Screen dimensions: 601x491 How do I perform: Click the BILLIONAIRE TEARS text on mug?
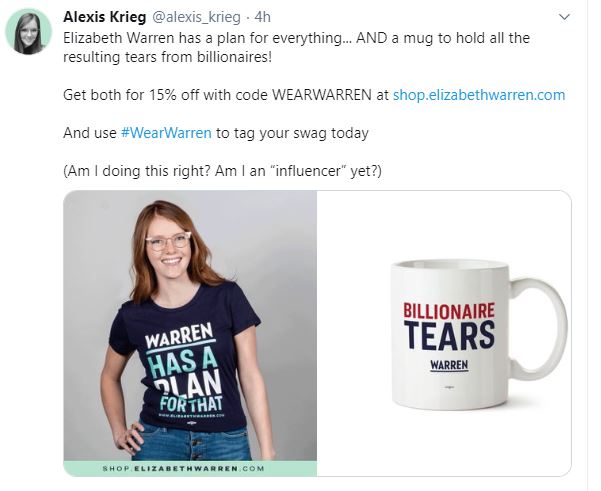[449, 326]
